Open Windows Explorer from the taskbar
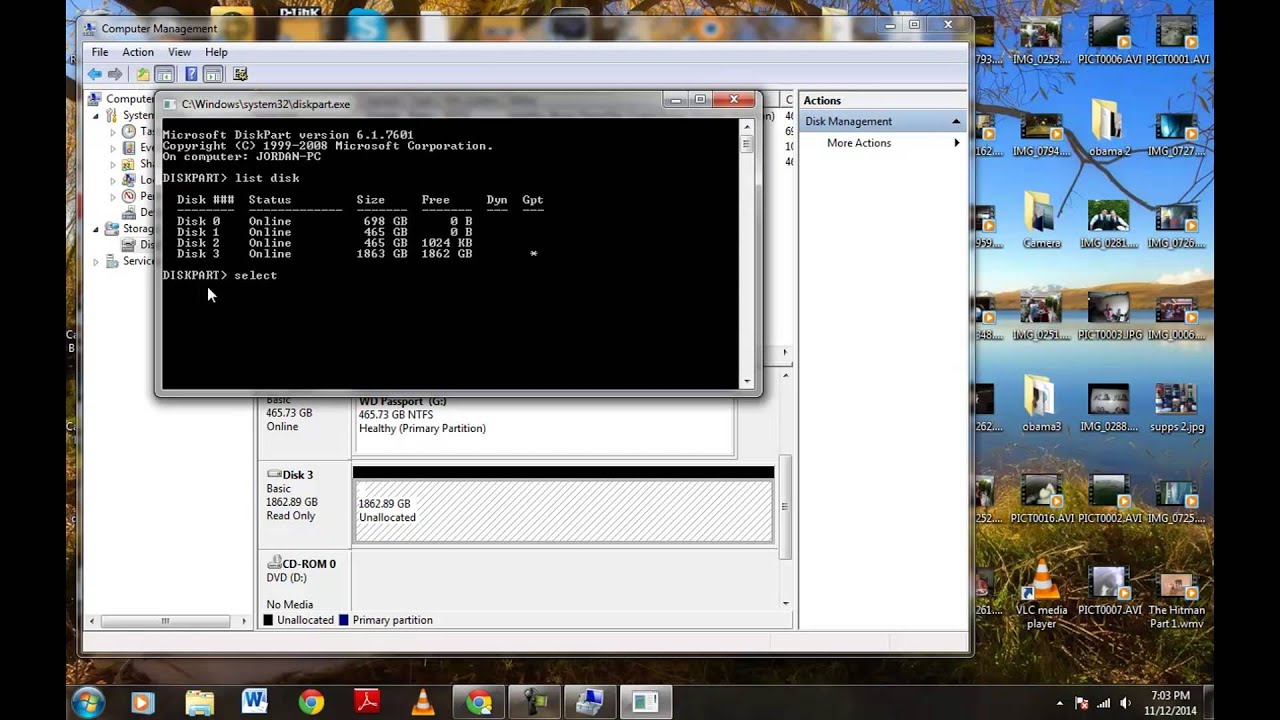This screenshot has width=1280, height=720. click(199, 702)
